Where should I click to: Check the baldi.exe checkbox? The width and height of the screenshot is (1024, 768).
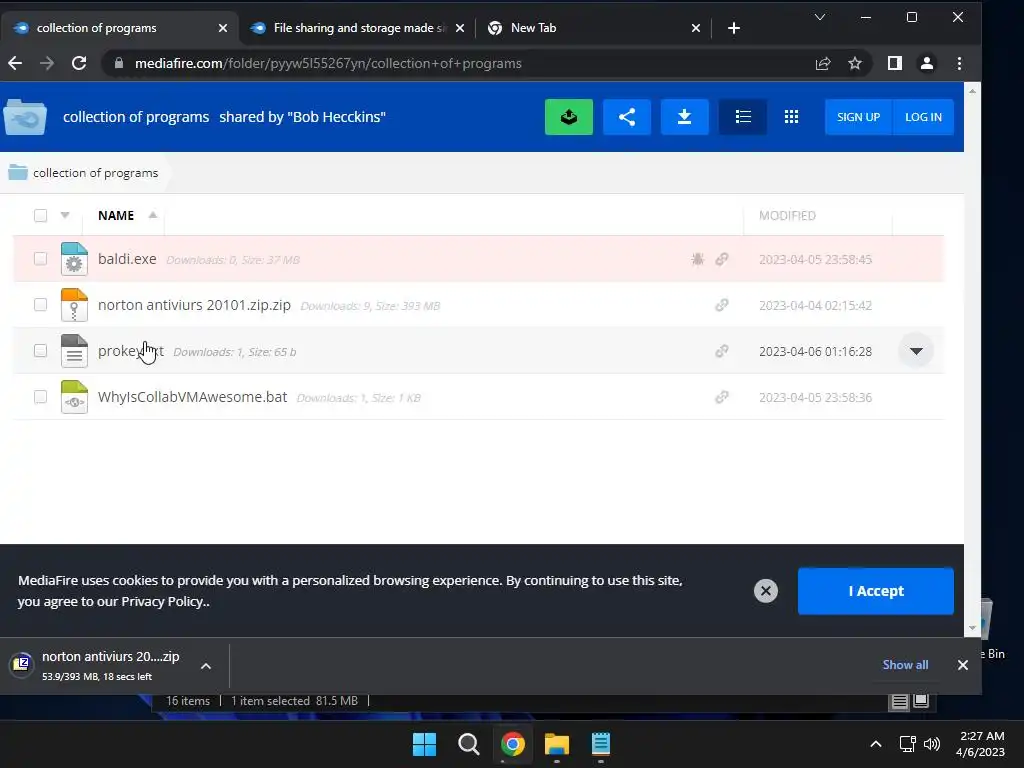click(40, 259)
